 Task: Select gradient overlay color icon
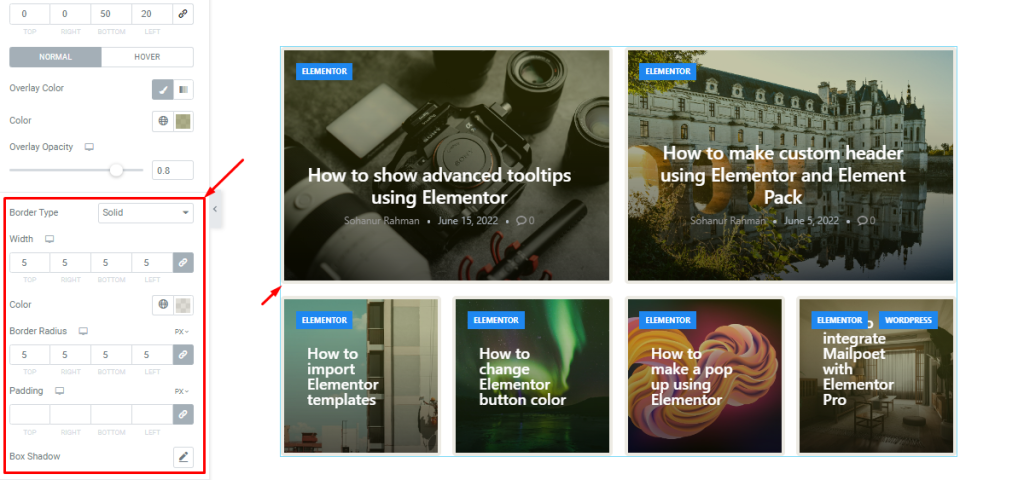[184, 89]
